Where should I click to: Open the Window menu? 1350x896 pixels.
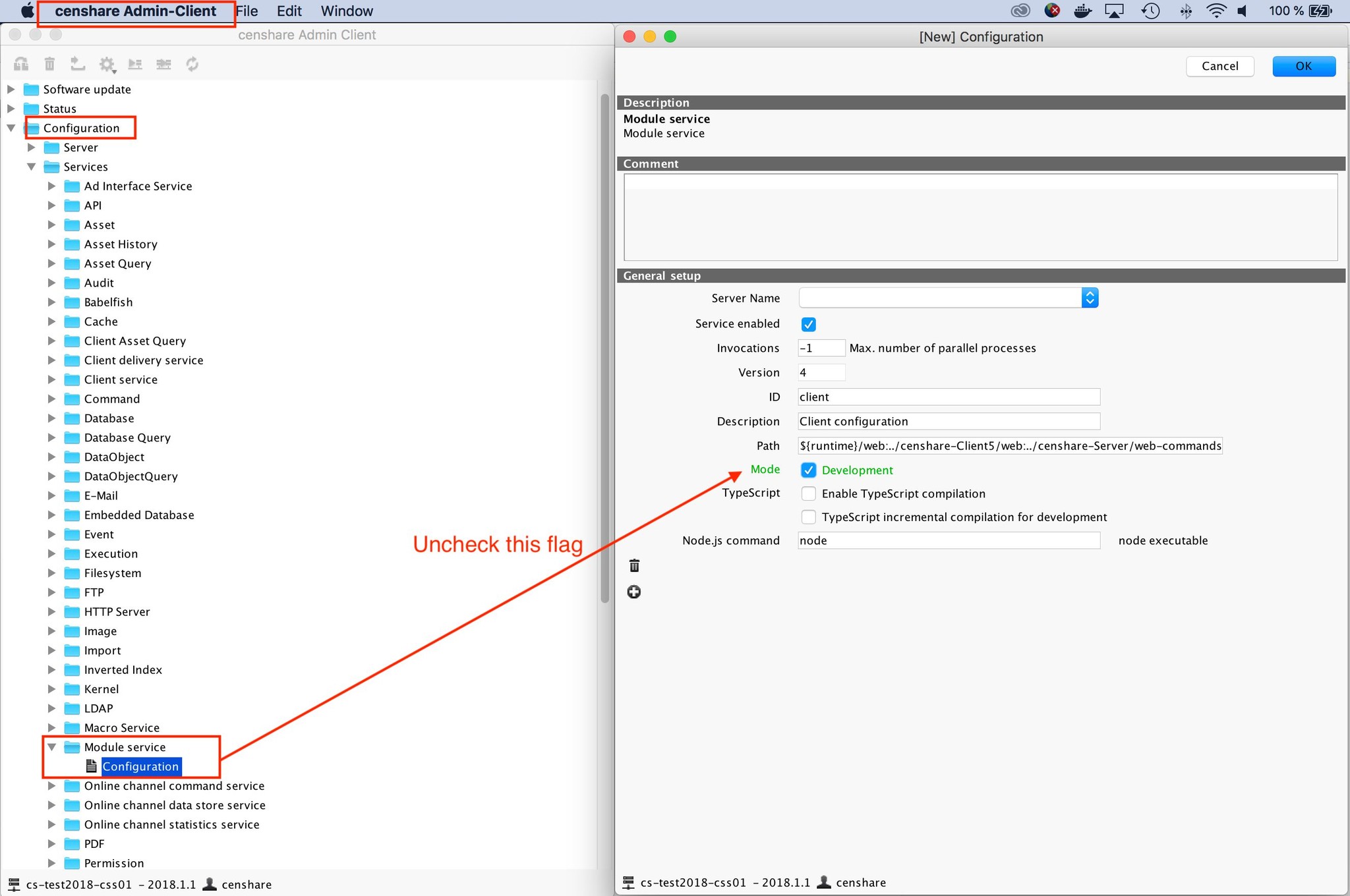click(x=347, y=11)
